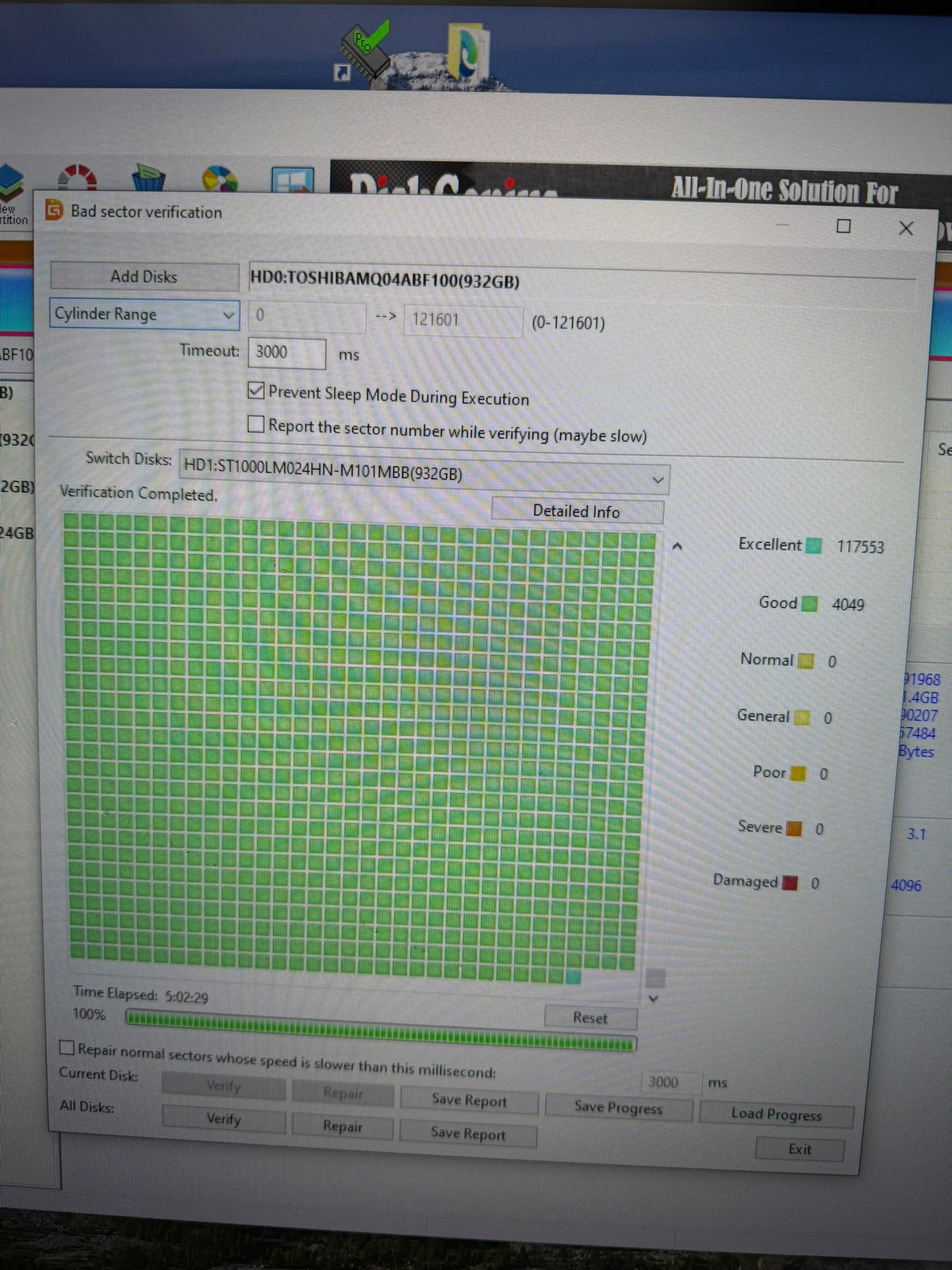Click the grey scrollbar thumb beside grid

click(x=655, y=977)
